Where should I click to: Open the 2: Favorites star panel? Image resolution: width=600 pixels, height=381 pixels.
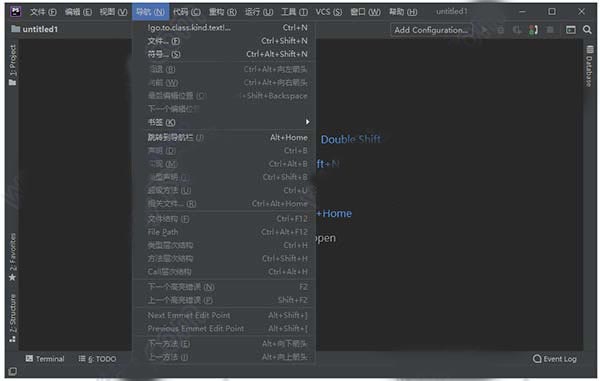tap(13, 257)
